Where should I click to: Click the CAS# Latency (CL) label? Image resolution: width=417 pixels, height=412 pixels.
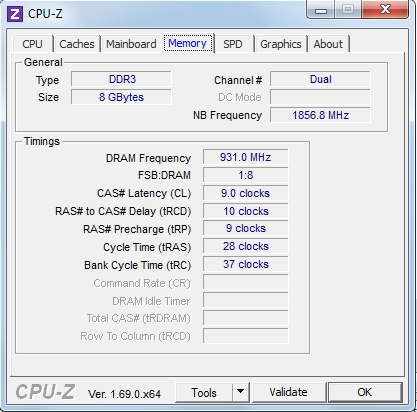click(144, 193)
